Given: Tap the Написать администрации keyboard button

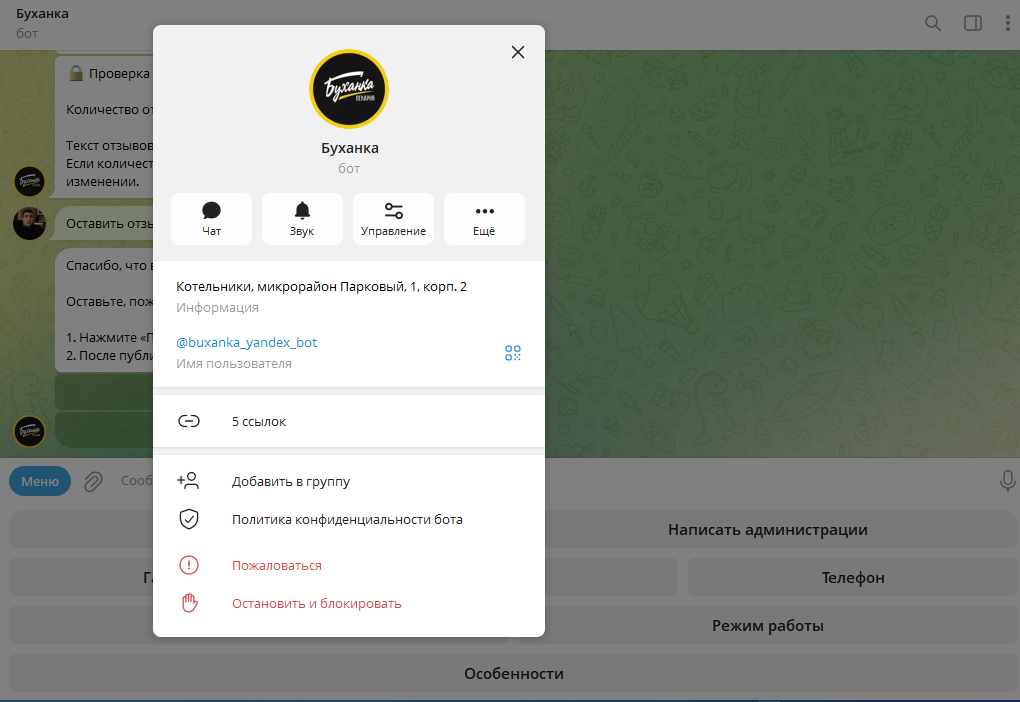Looking at the screenshot, I should click(767, 530).
